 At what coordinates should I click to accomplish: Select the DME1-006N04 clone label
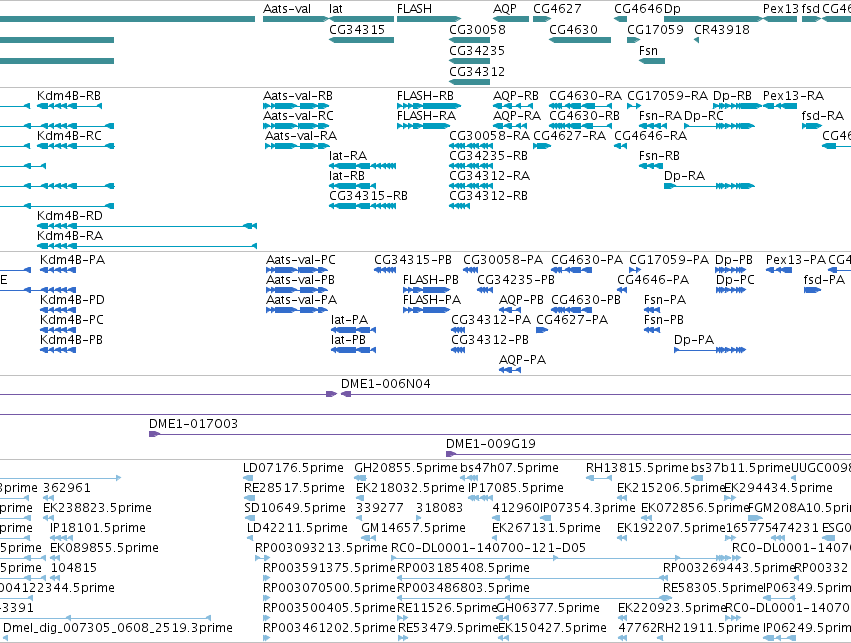pyautogui.click(x=386, y=384)
